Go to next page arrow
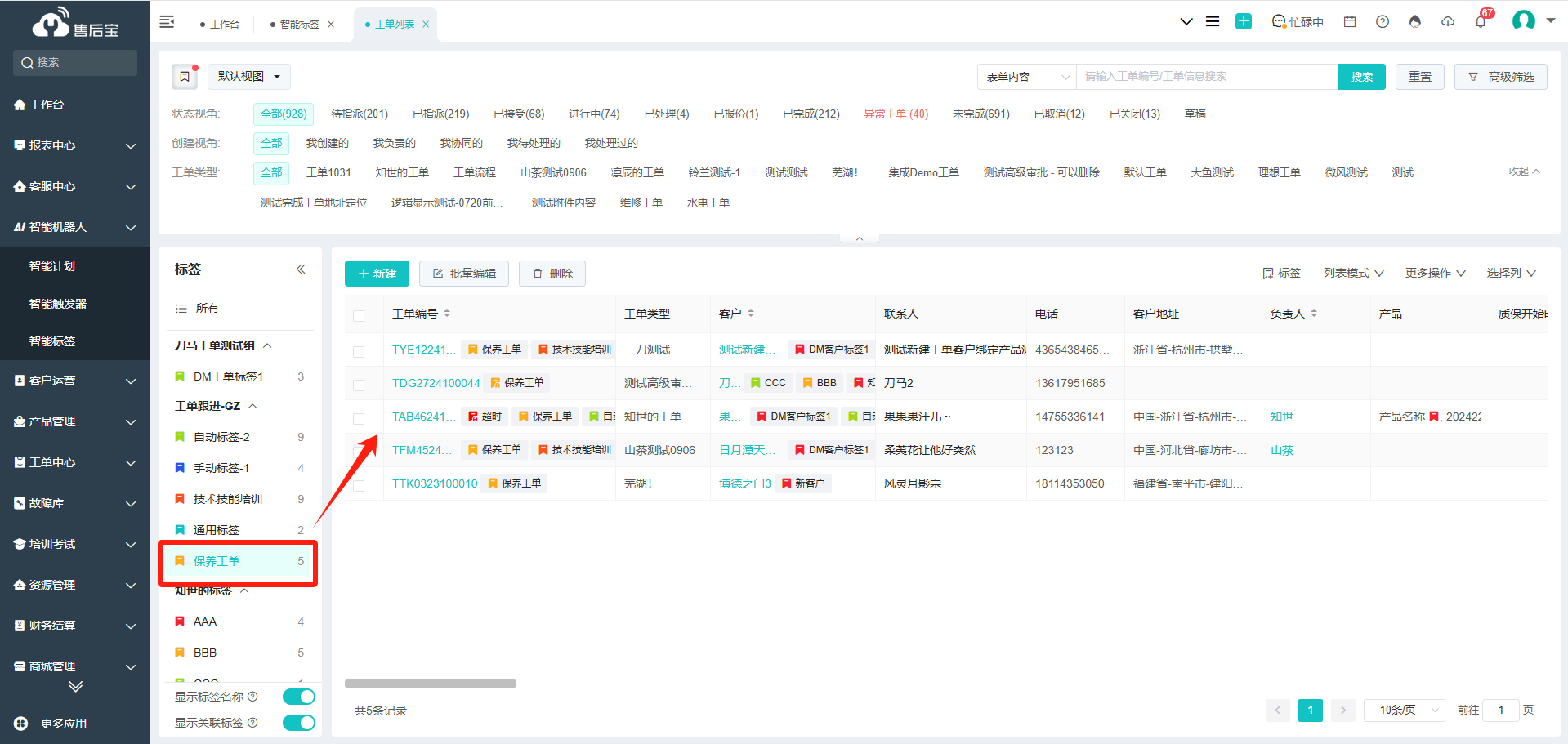 [1343, 711]
